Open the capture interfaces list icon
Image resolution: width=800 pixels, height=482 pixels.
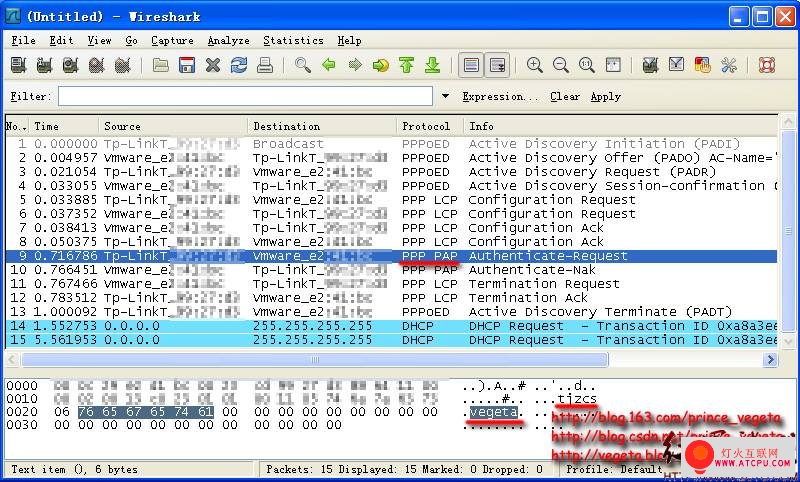click(19, 65)
